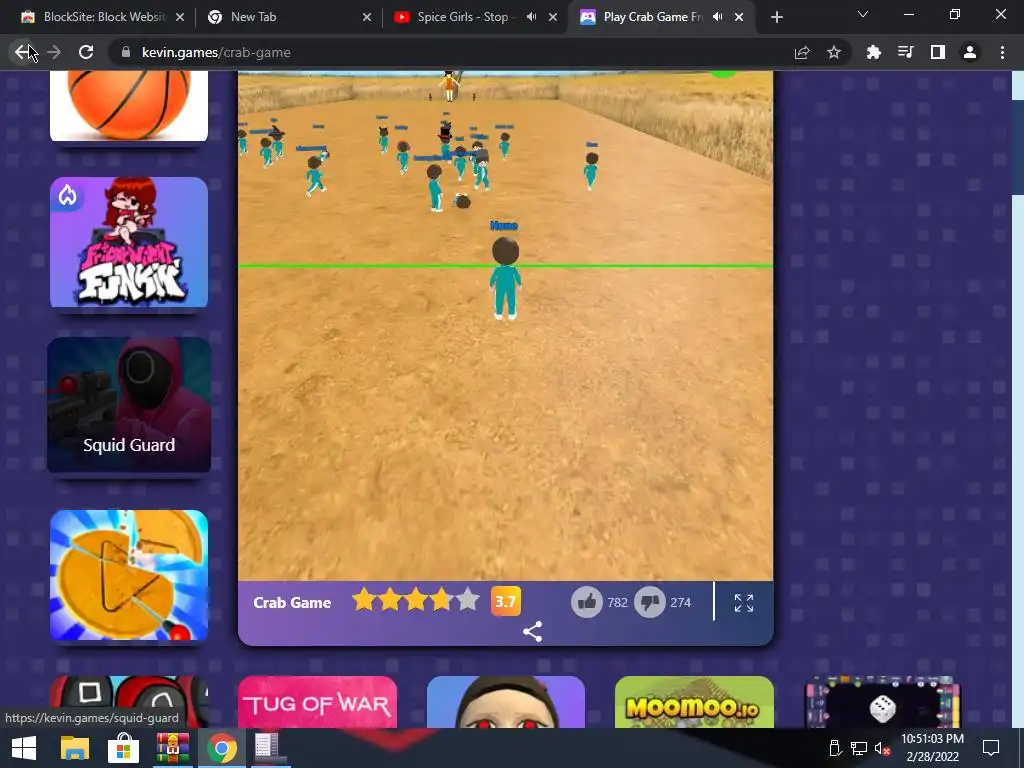The image size is (1024, 768).
Task: Bookmark this page with the star icon
Action: click(834, 52)
